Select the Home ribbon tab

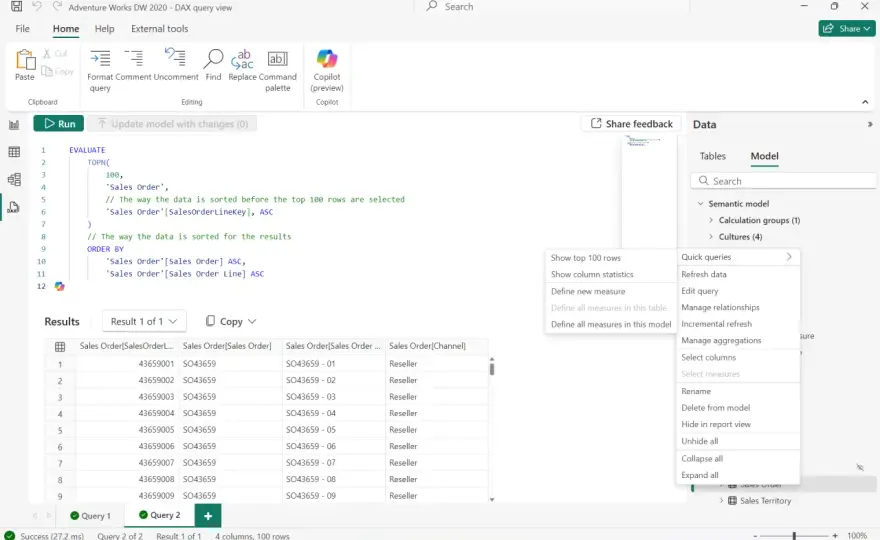[x=66, y=29]
